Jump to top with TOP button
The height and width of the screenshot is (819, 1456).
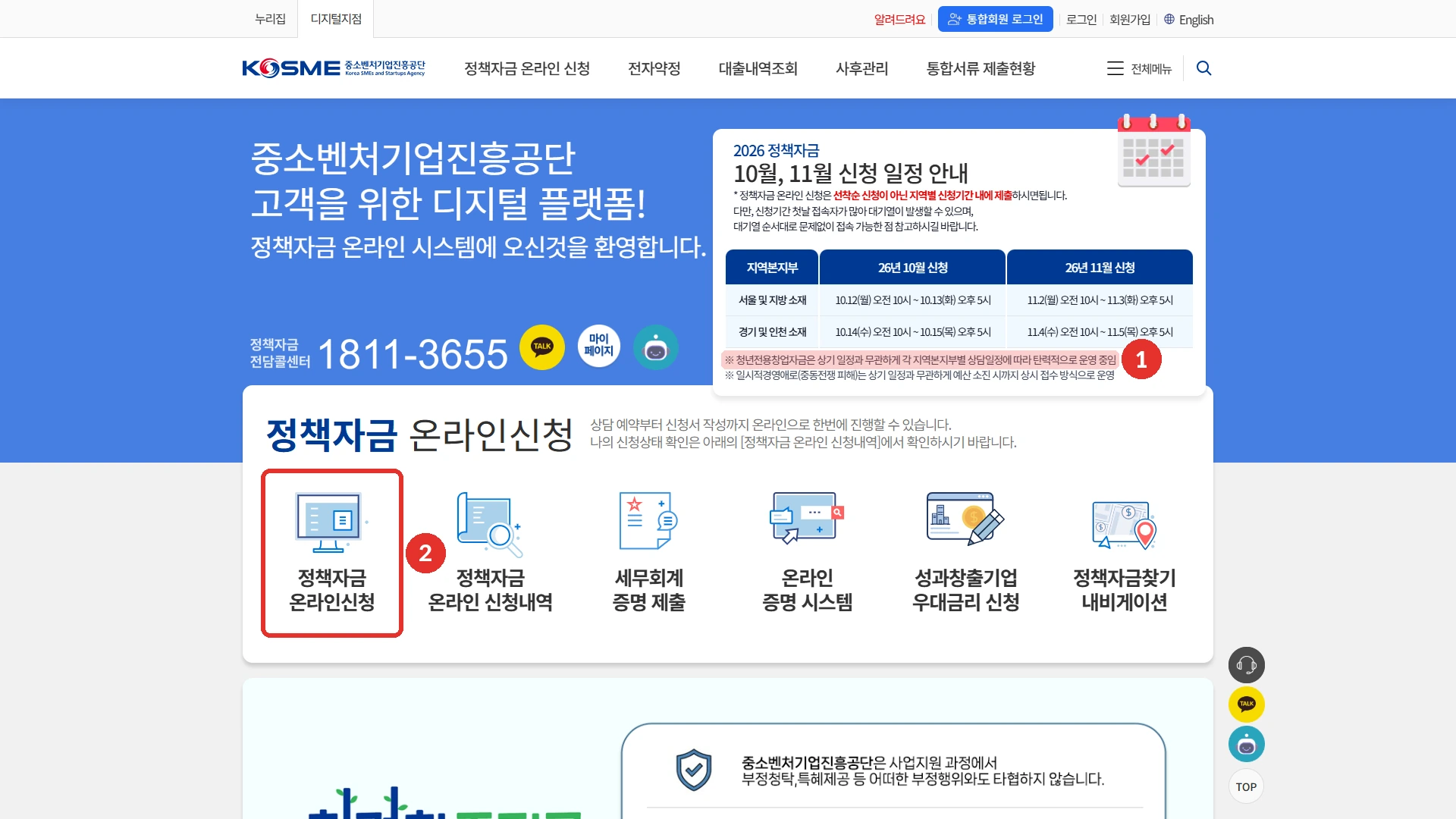point(1247,786)
